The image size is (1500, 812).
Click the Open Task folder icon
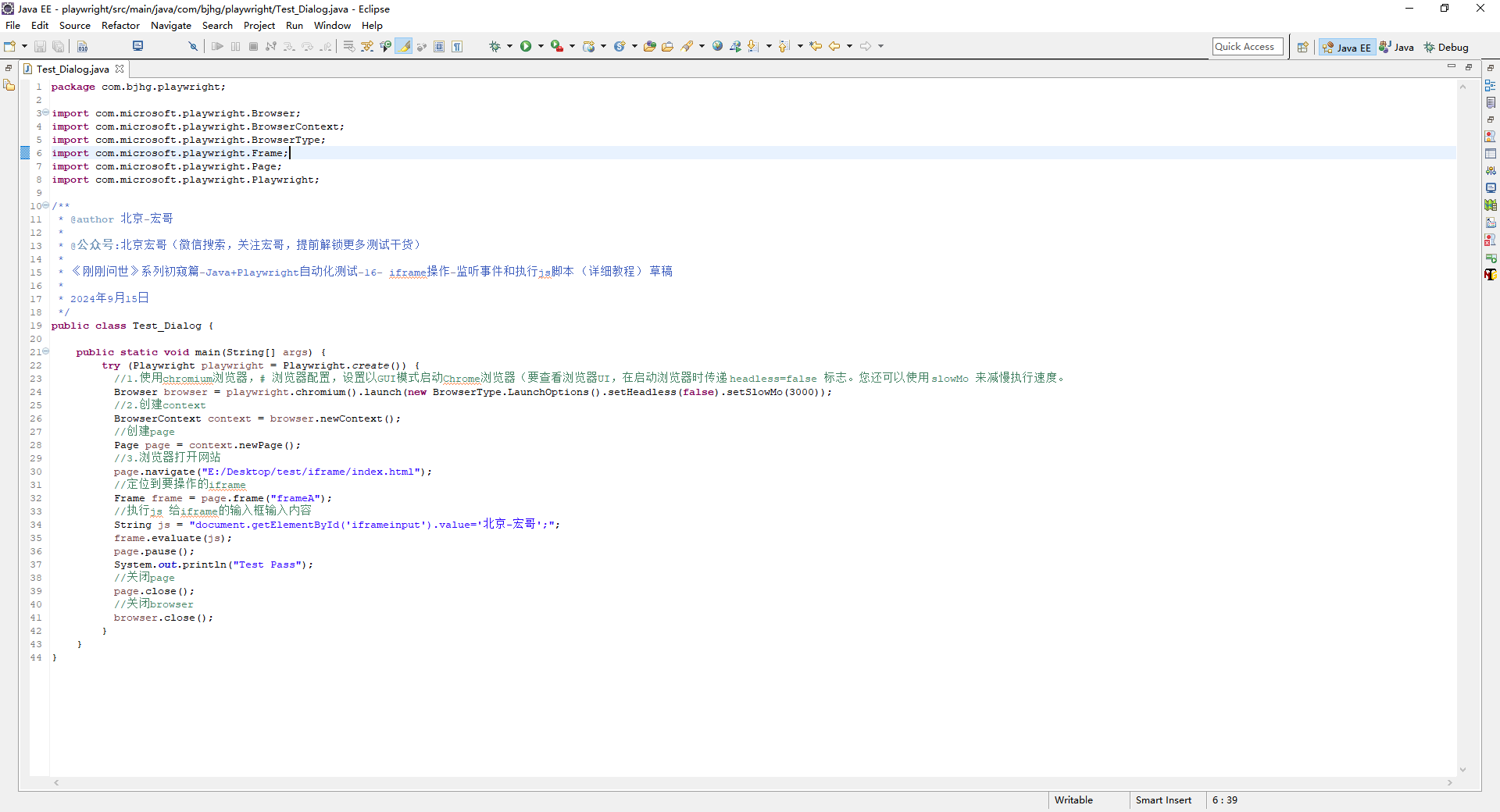(x=667, y=47)
